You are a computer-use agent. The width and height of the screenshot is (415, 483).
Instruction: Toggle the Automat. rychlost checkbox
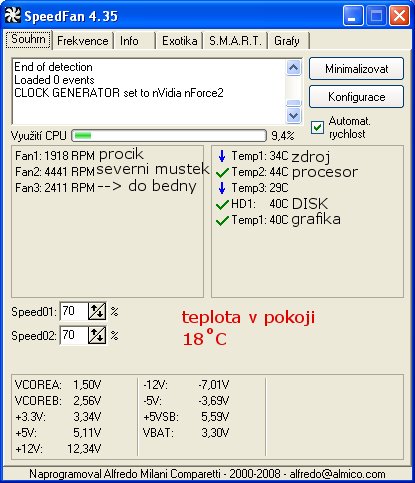pos(317,127)
